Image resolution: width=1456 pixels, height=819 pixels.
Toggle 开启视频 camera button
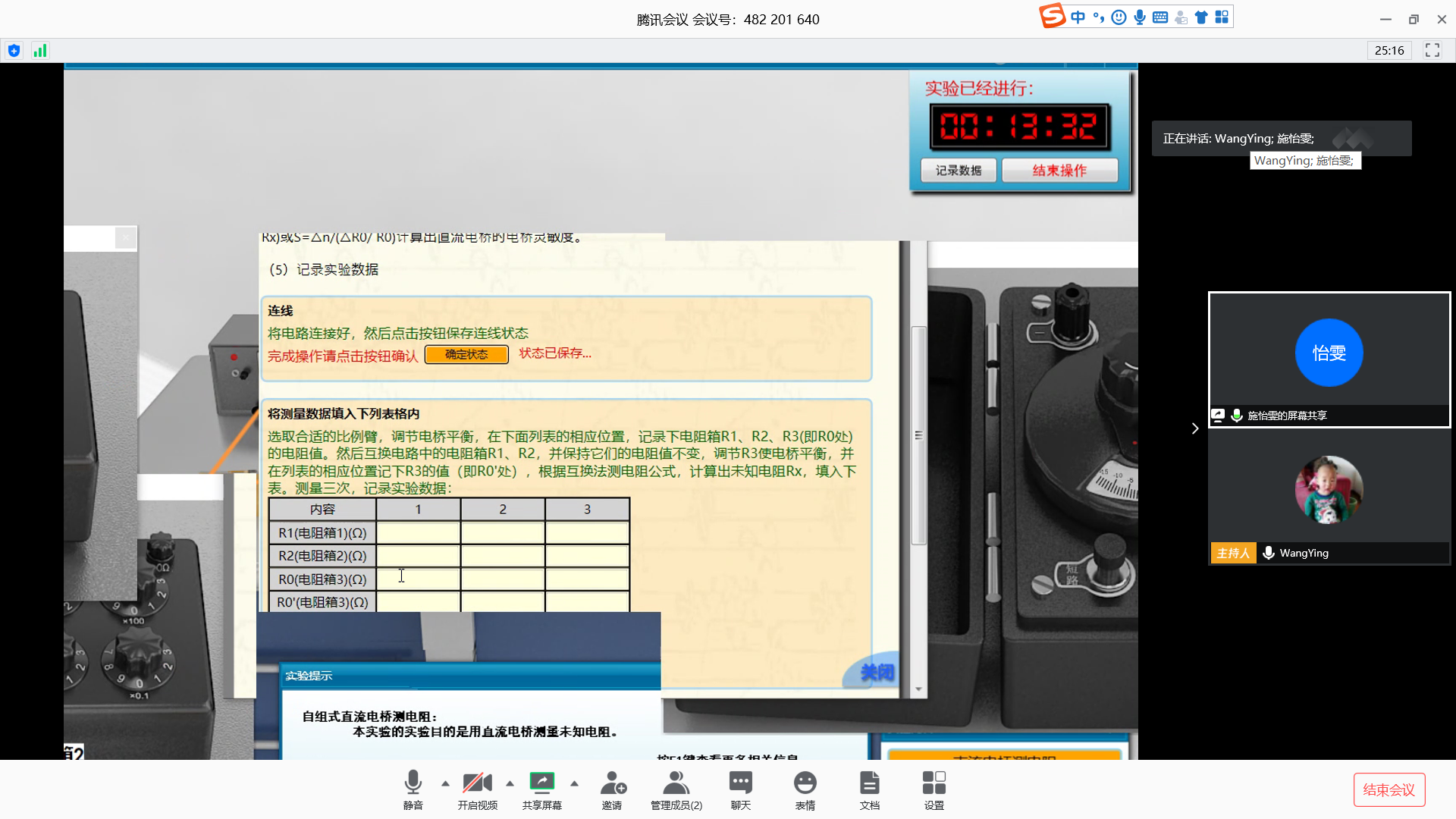(x=477, y=783)
